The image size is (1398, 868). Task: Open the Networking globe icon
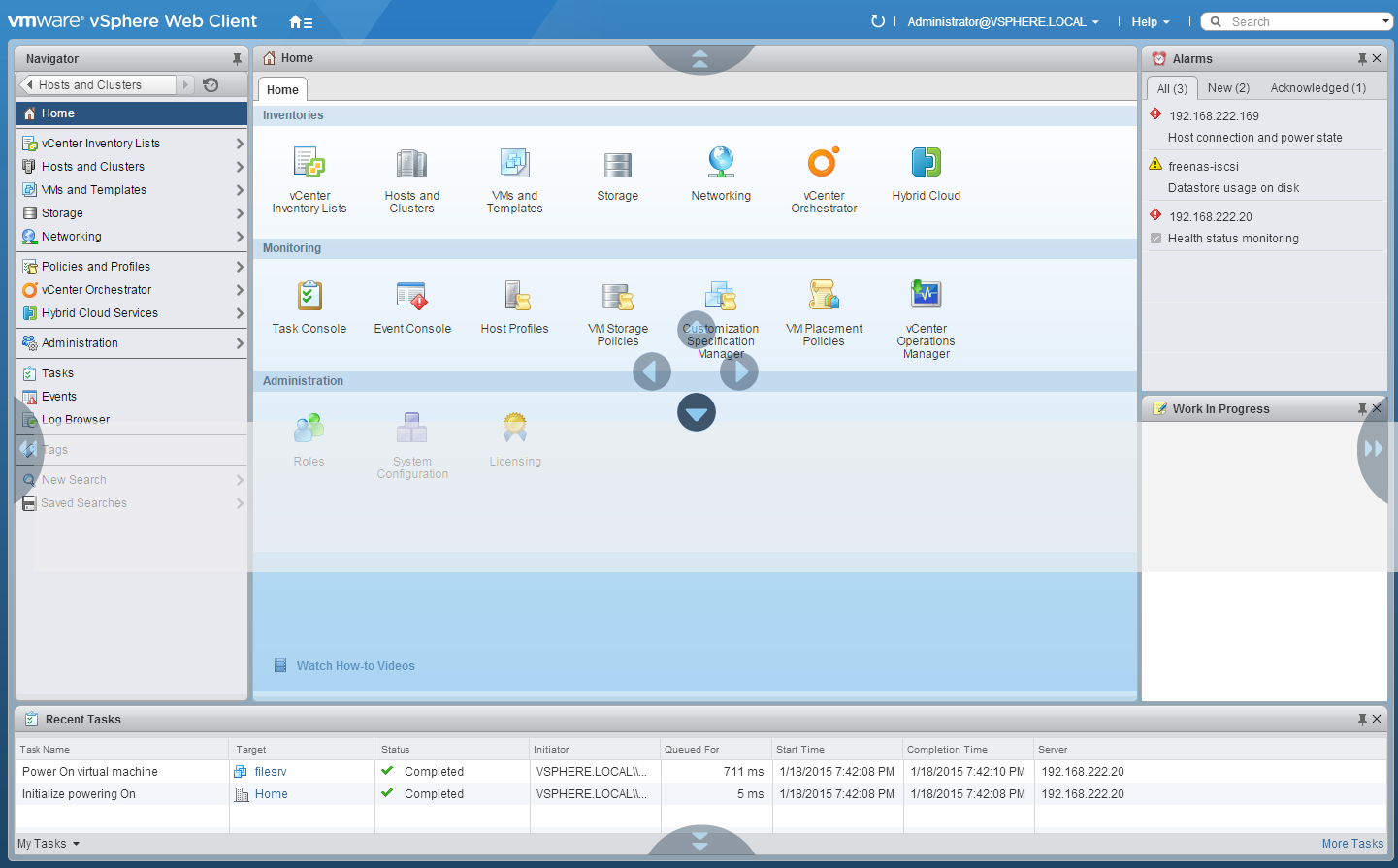click(721, 163)
